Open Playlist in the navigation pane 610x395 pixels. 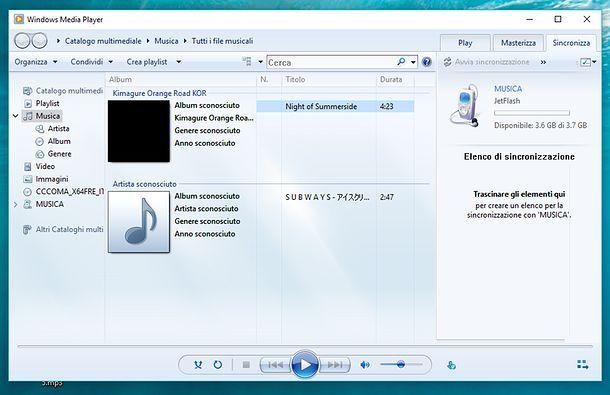click(x=42, y=103)
